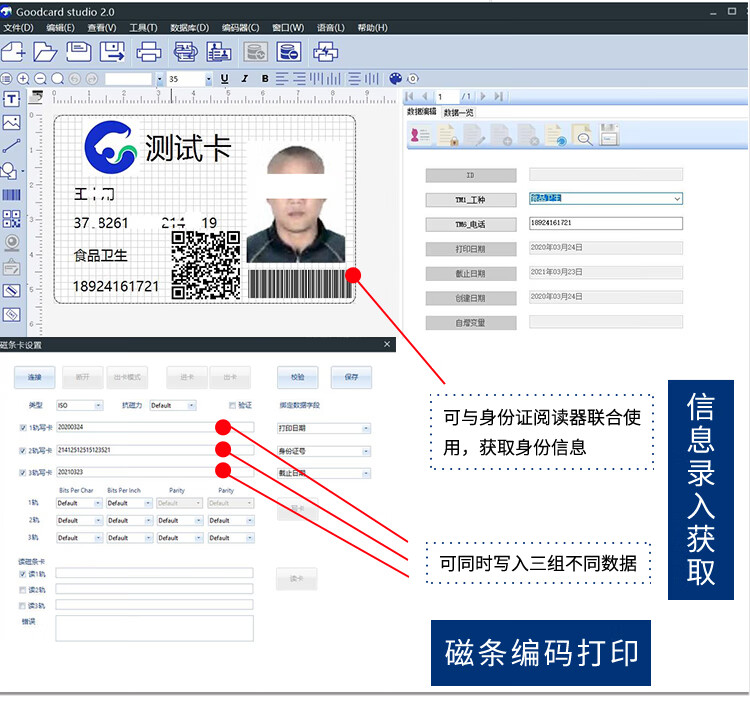This screenshot has width=750, height=711.
Task: Open the 截止日期 binding field dropdown
Action: 324,473
